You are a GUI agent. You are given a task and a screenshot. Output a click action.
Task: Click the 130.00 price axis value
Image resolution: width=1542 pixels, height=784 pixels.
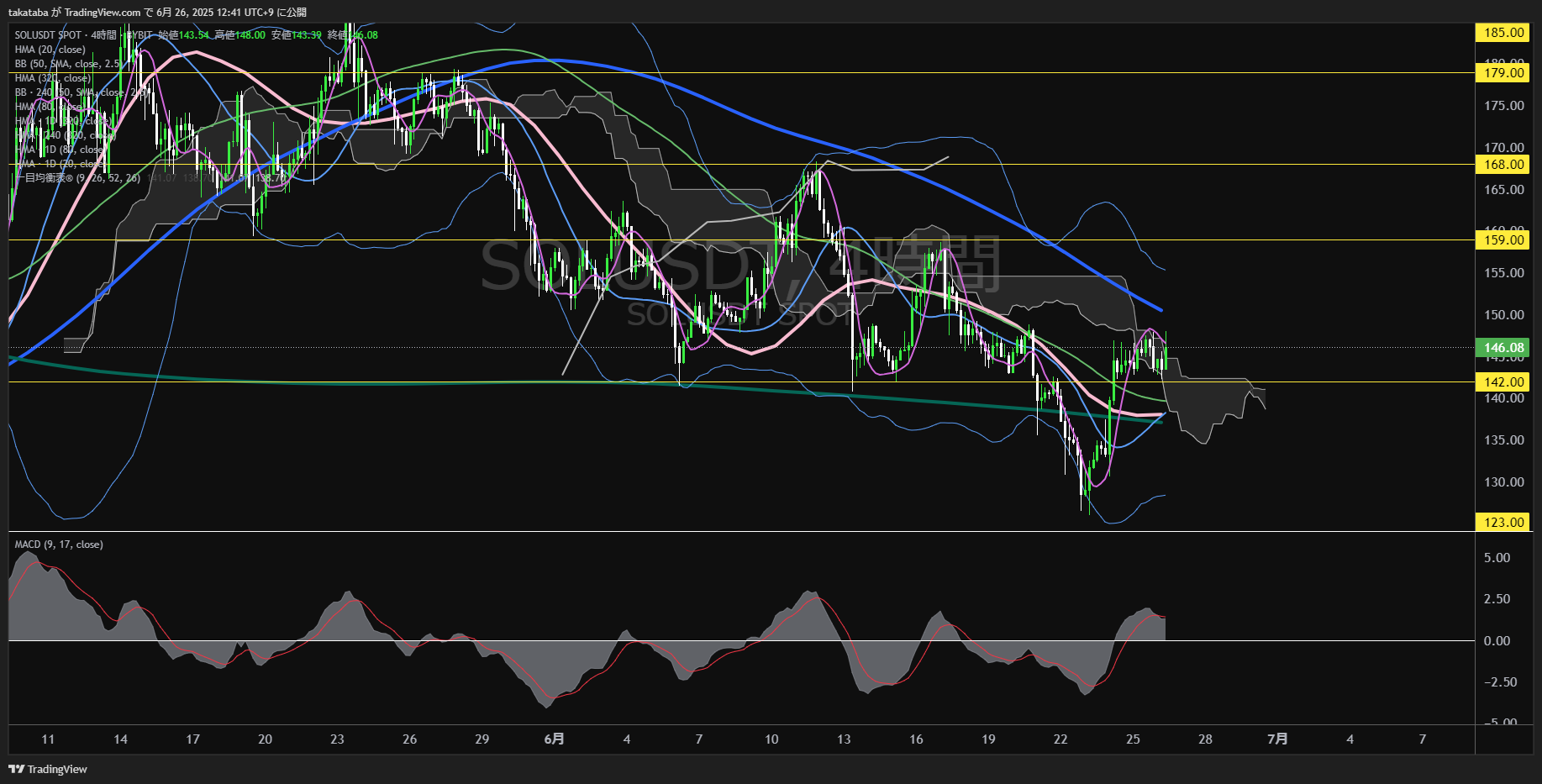1504,482
